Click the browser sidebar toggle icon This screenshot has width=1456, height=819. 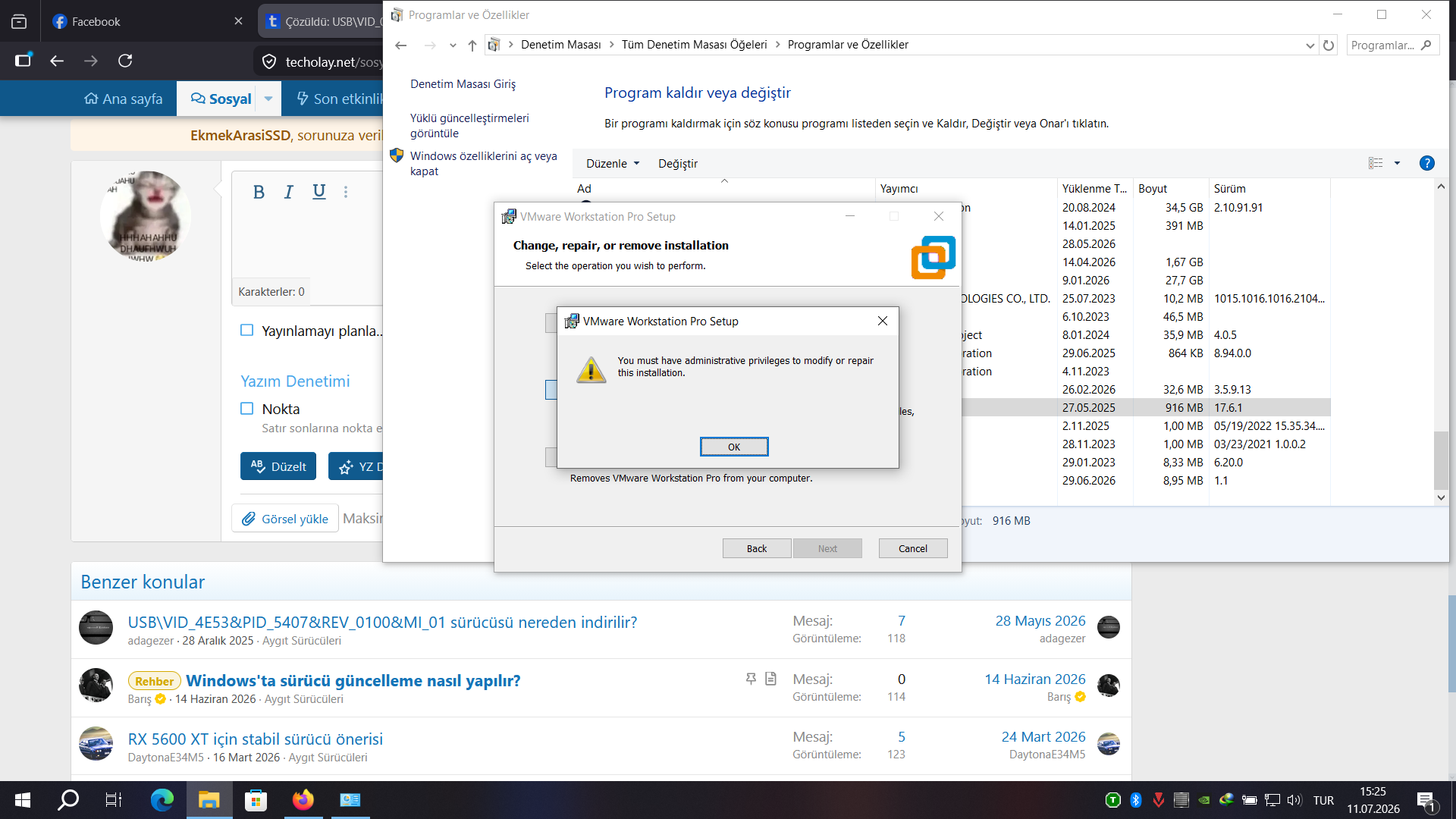pyautogui.click(x=23, y=61)
